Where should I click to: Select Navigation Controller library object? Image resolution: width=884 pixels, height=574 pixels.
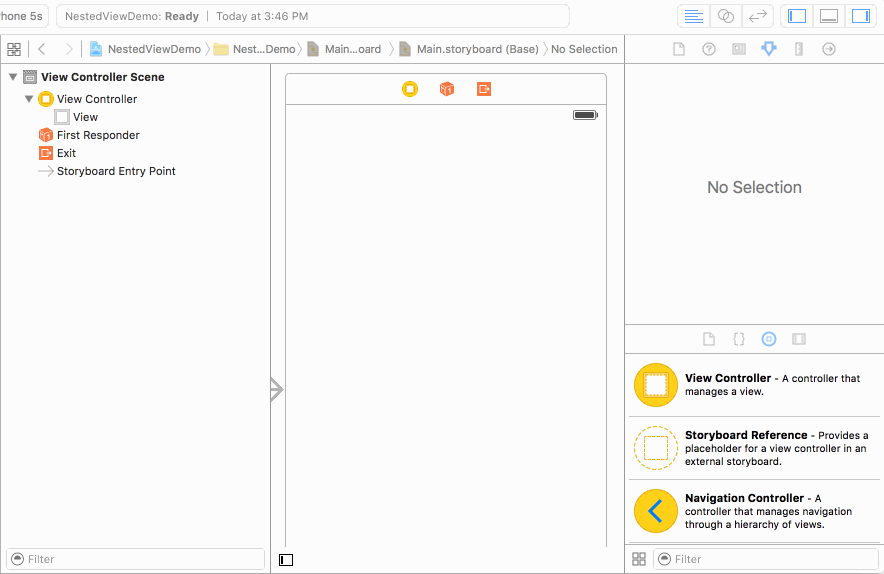tap(754, 511)
